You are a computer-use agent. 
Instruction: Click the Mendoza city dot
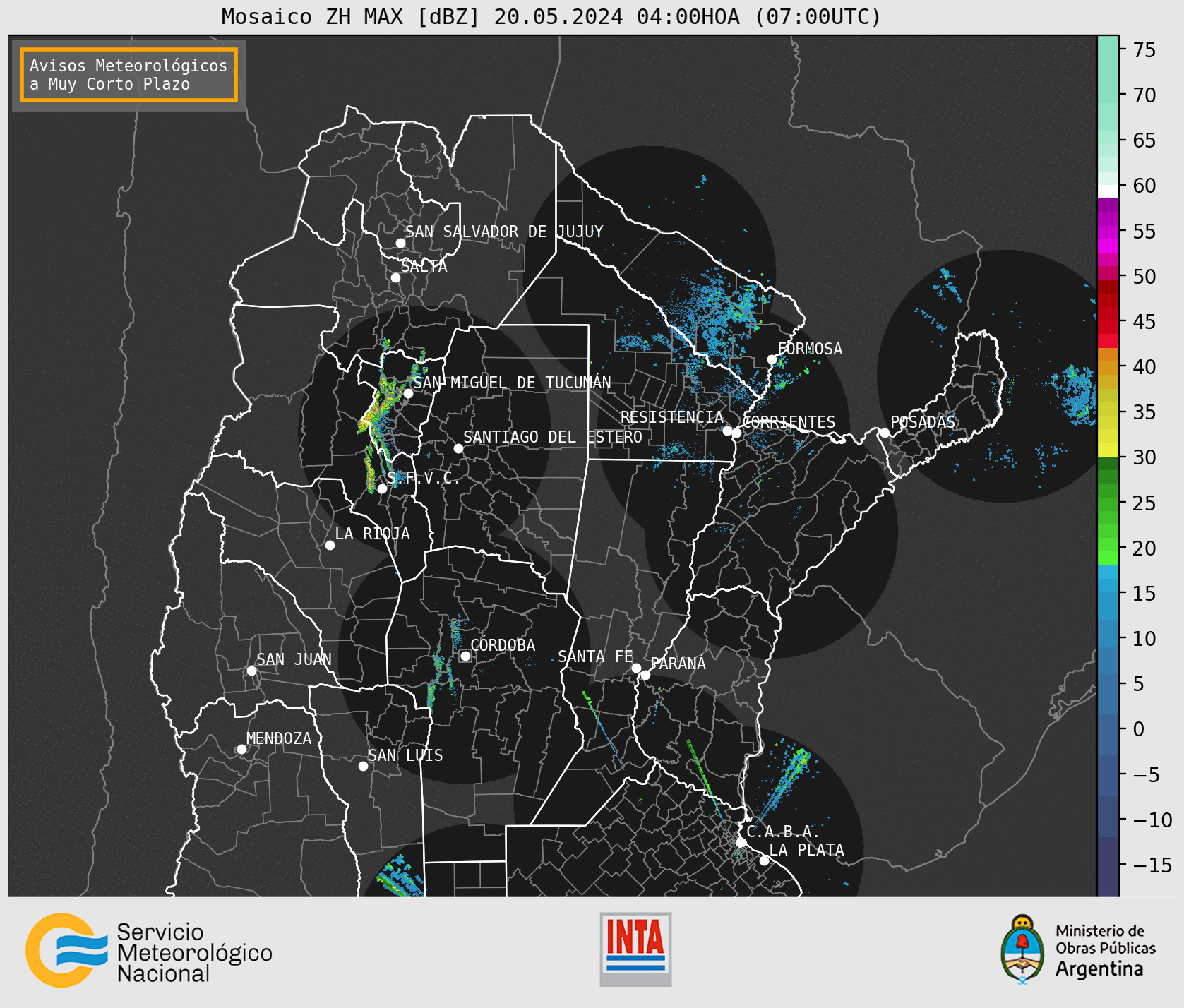241,749
